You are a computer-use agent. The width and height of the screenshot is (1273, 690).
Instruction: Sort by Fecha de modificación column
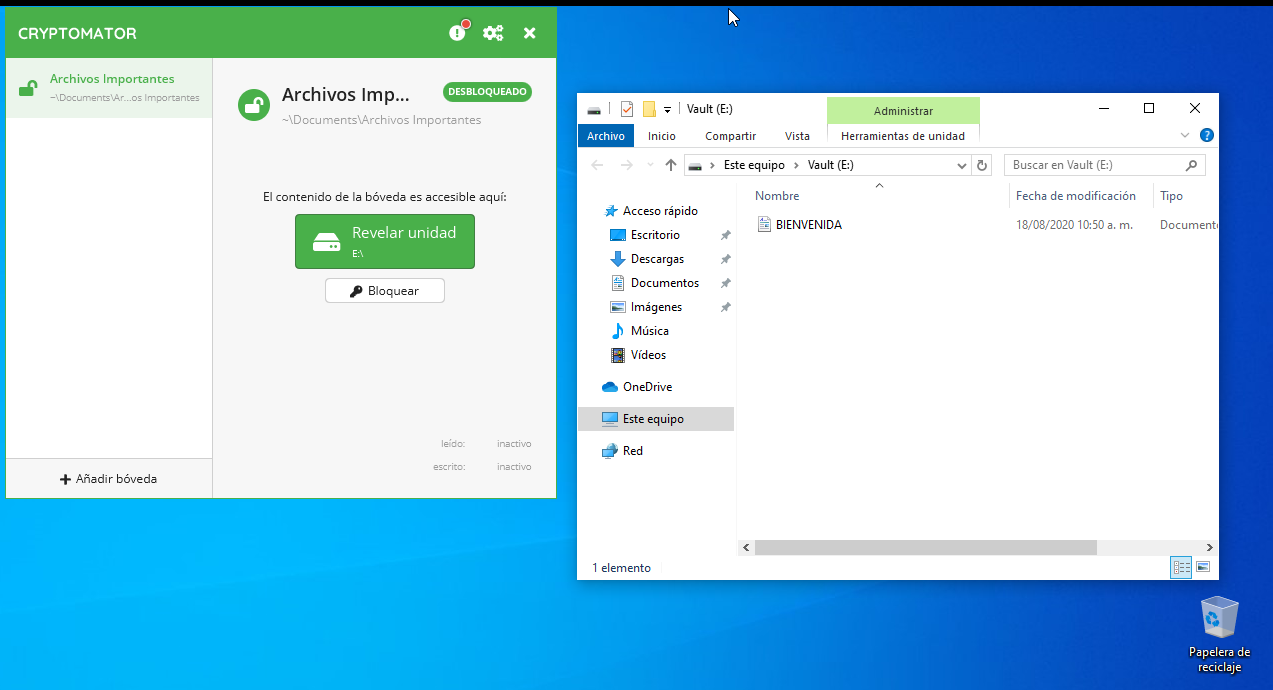(x=1076, y=196)
